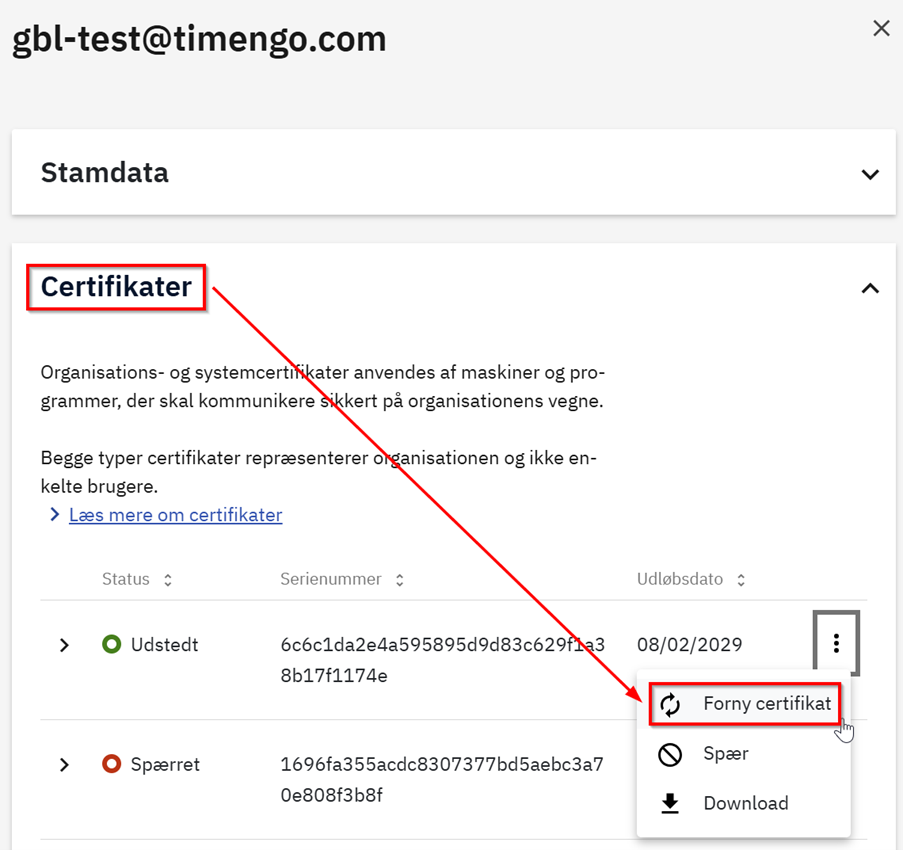The image size is (903, 850).
Task: Click the red Spærret status indicator
Action: [x=111, y=765]
